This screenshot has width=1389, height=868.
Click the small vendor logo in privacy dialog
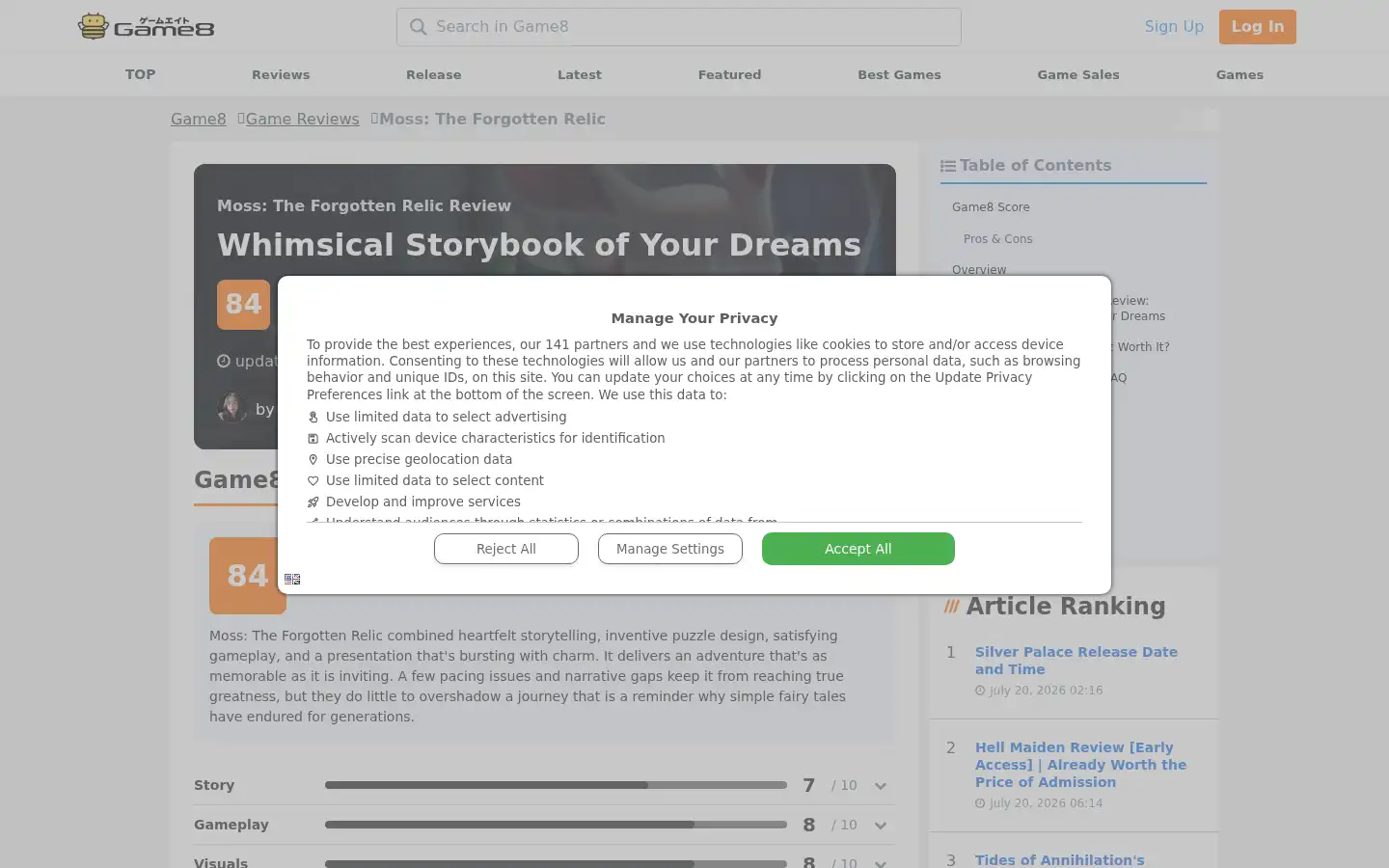292,579
